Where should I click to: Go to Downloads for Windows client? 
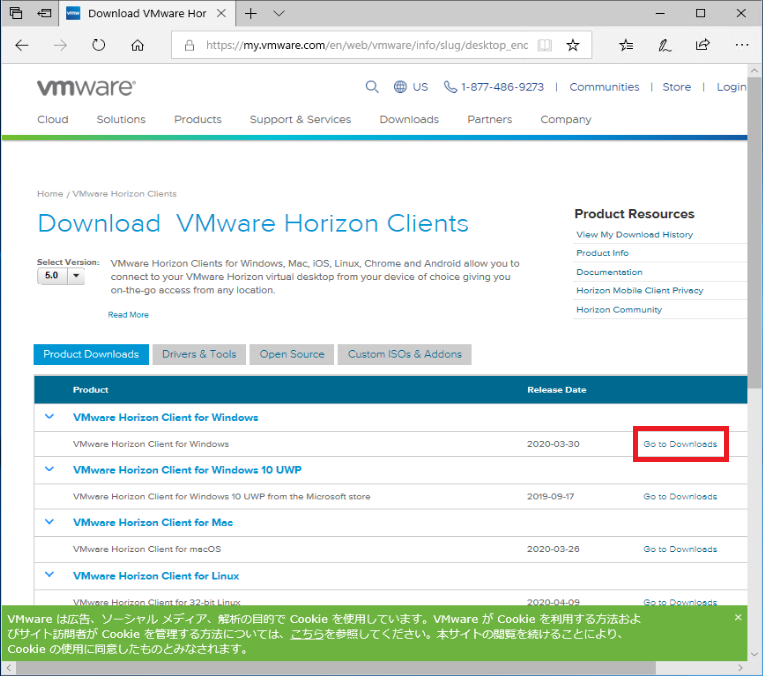[x=680, y=444]
